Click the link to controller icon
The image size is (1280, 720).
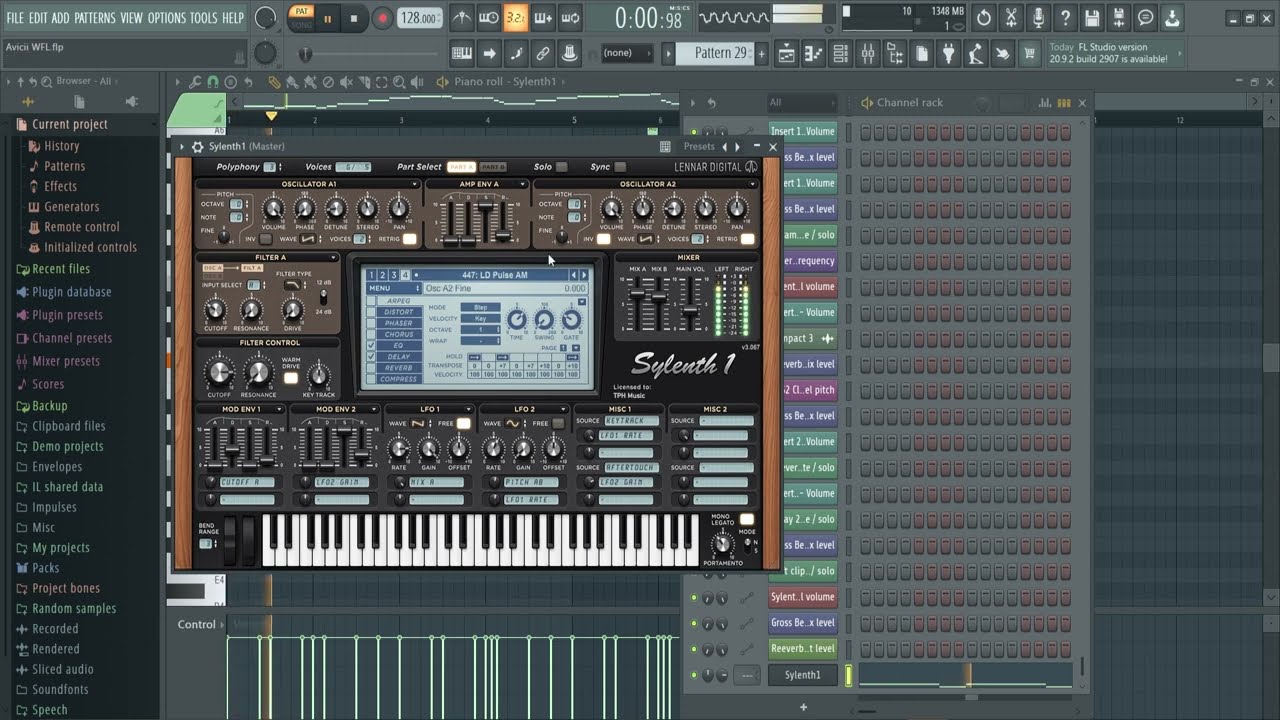pyautogui.click(x=543, y=54)
